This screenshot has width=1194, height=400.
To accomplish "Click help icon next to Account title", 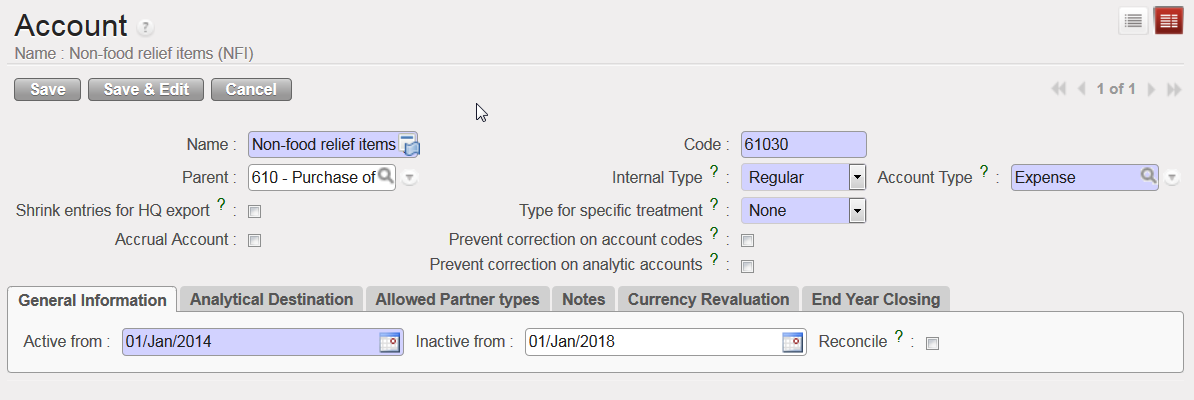I will (x=146, y=27).
